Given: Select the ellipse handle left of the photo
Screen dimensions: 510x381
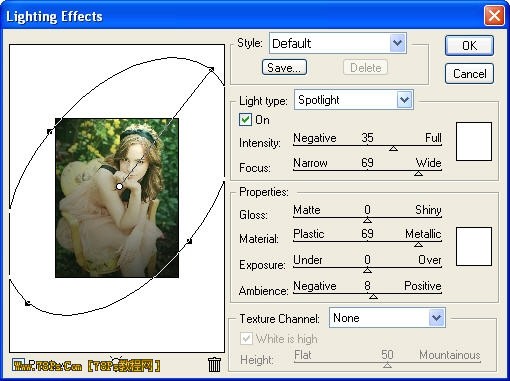Looking at the screenshot, I should pyautogui.click(x=50, y=132).
